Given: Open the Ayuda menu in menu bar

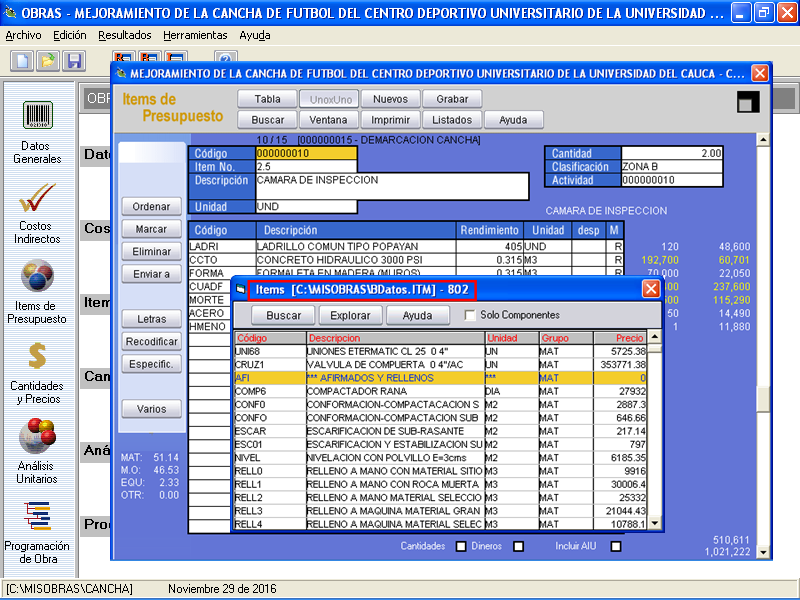Looking at the screenshot, I should tap(255, 35).
